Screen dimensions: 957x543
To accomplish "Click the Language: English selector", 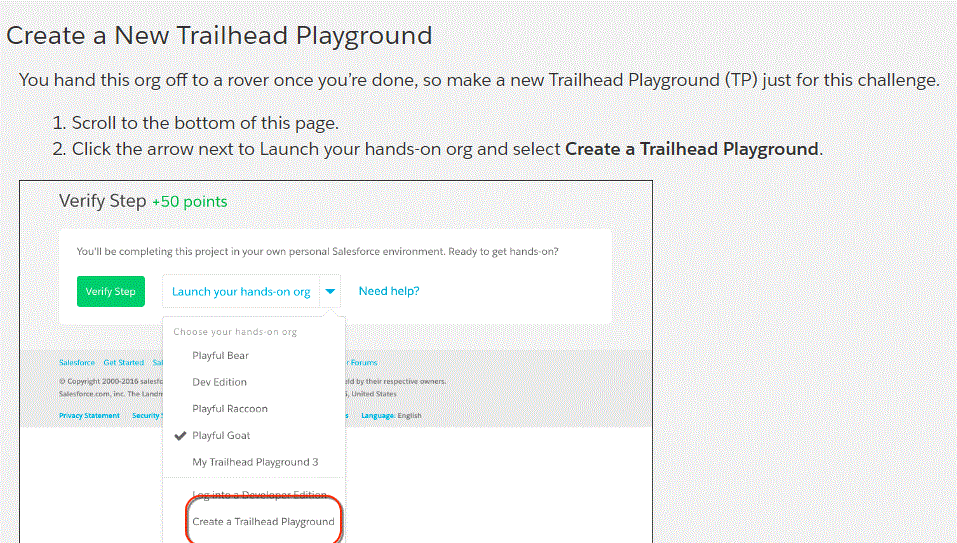I will (391, 415).
